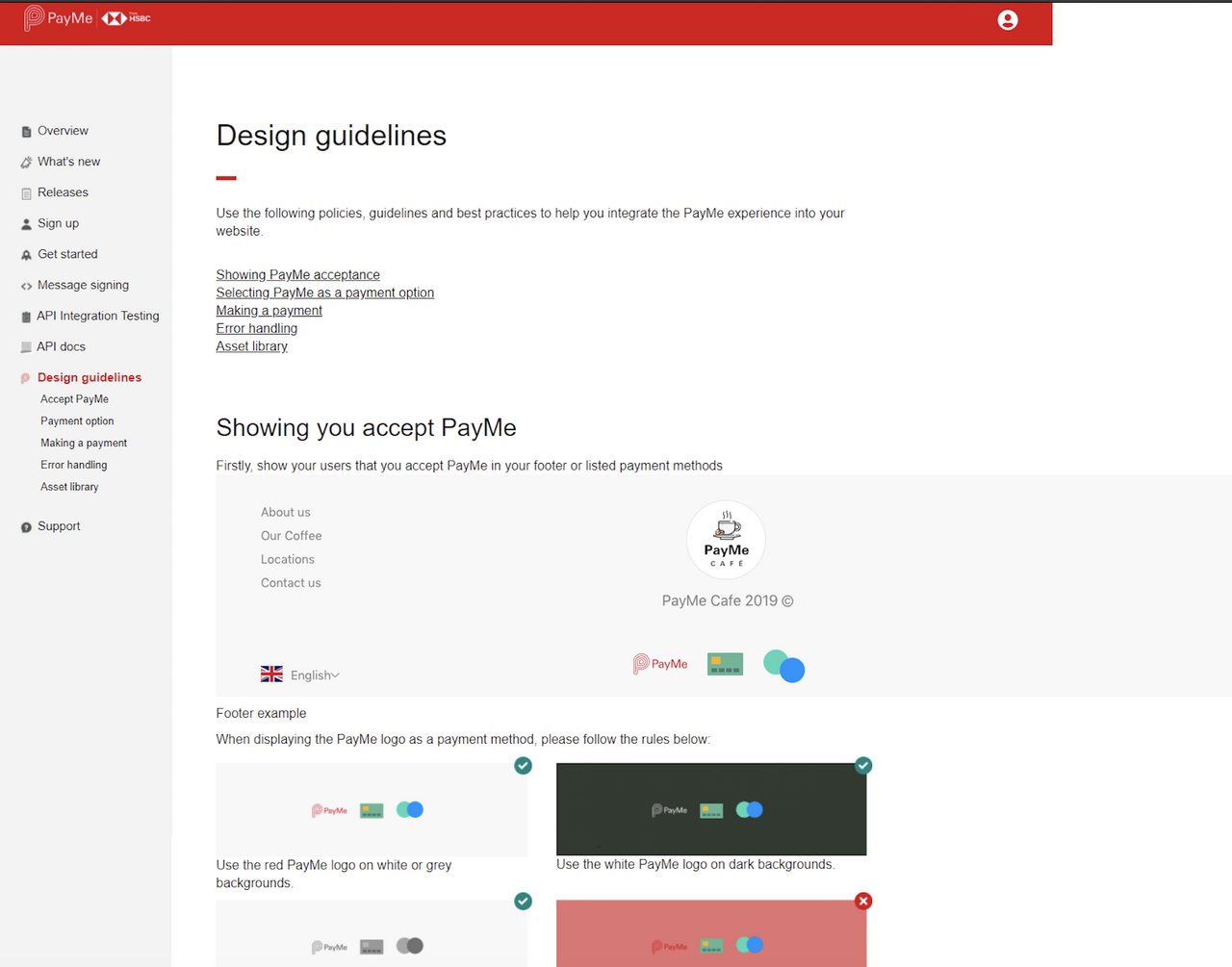1232x967 pixels.
Task: Click the Support question mark icon
Action: coord(26,527)
